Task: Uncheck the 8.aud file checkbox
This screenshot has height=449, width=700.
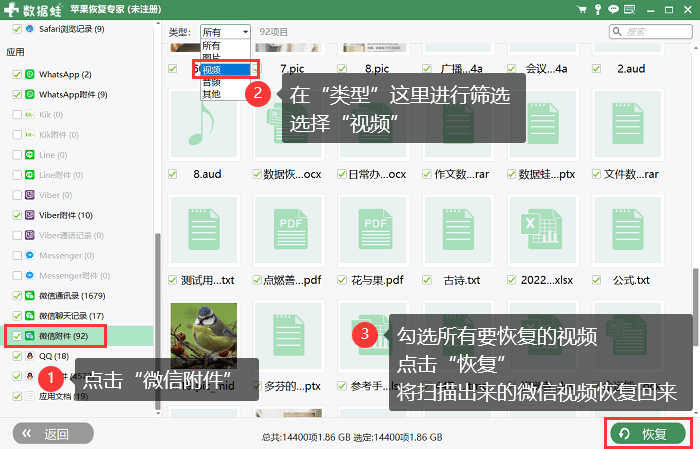Action: 172,174
